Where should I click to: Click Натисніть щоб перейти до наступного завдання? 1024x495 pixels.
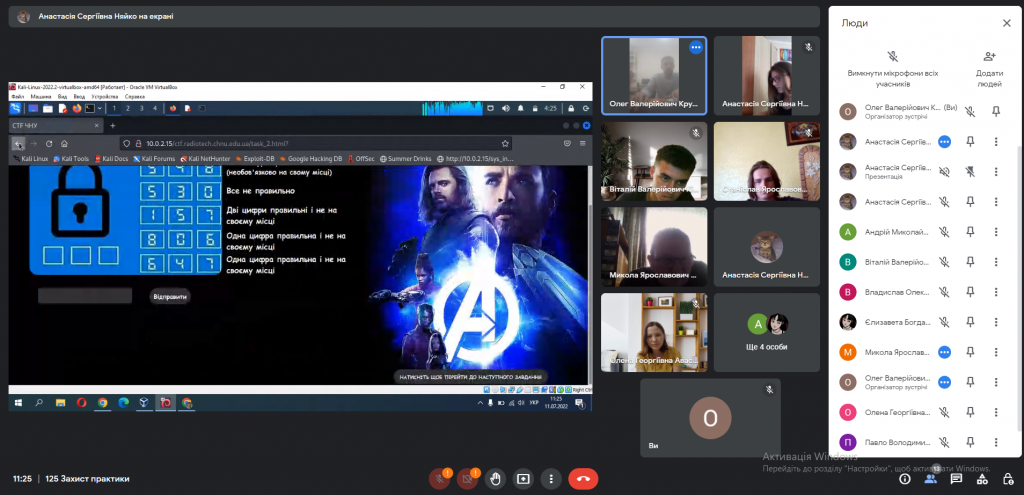(x=470, y=377)
